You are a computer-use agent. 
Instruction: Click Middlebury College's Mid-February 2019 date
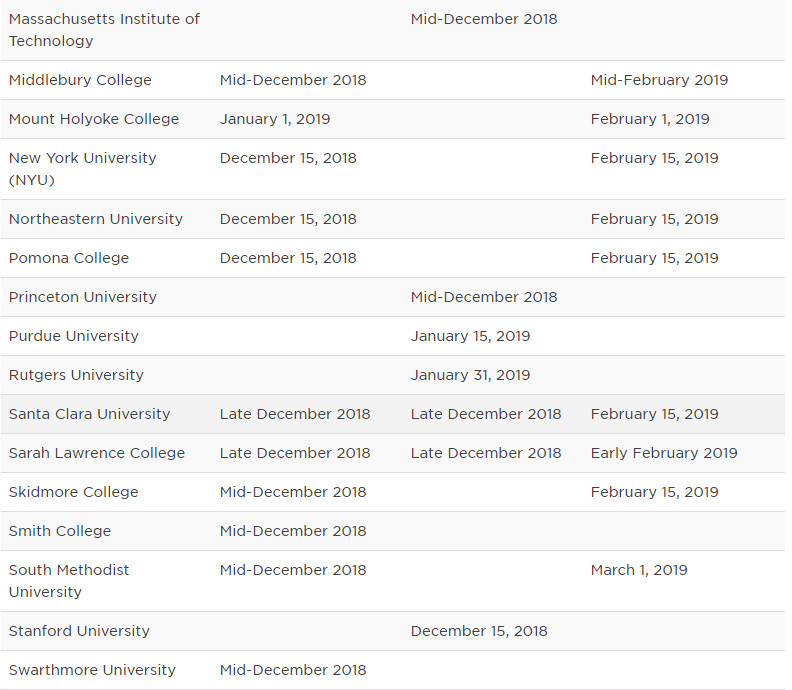[659, 80]
